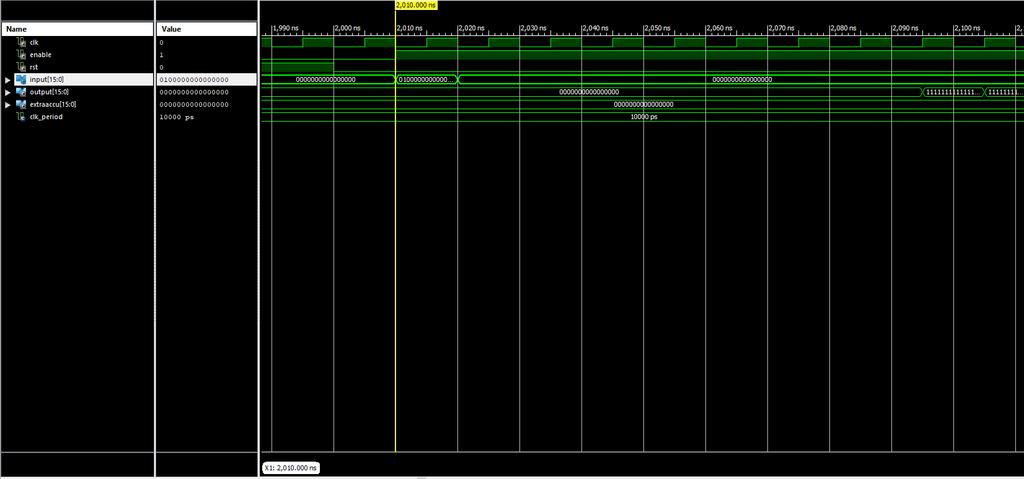Click the Value column header
The height and width of the screenshot is (479, 1024).
206,29
